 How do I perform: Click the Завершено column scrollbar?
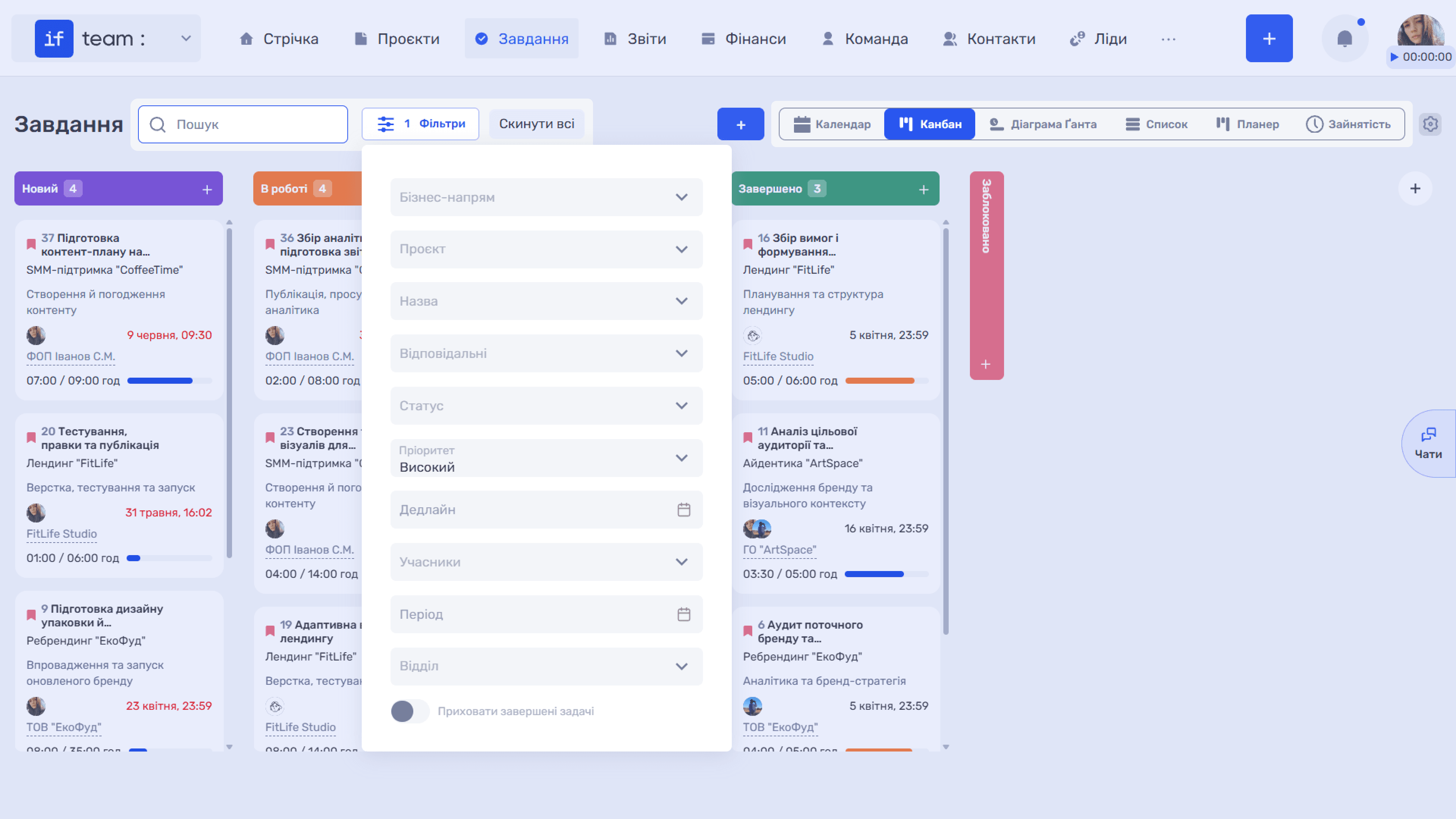pos(946,431)
